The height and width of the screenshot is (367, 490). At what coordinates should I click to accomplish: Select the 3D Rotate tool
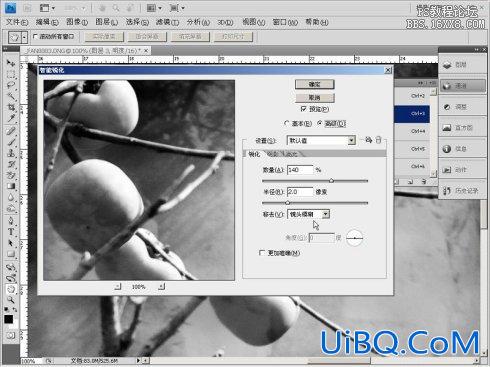[11, 267]
